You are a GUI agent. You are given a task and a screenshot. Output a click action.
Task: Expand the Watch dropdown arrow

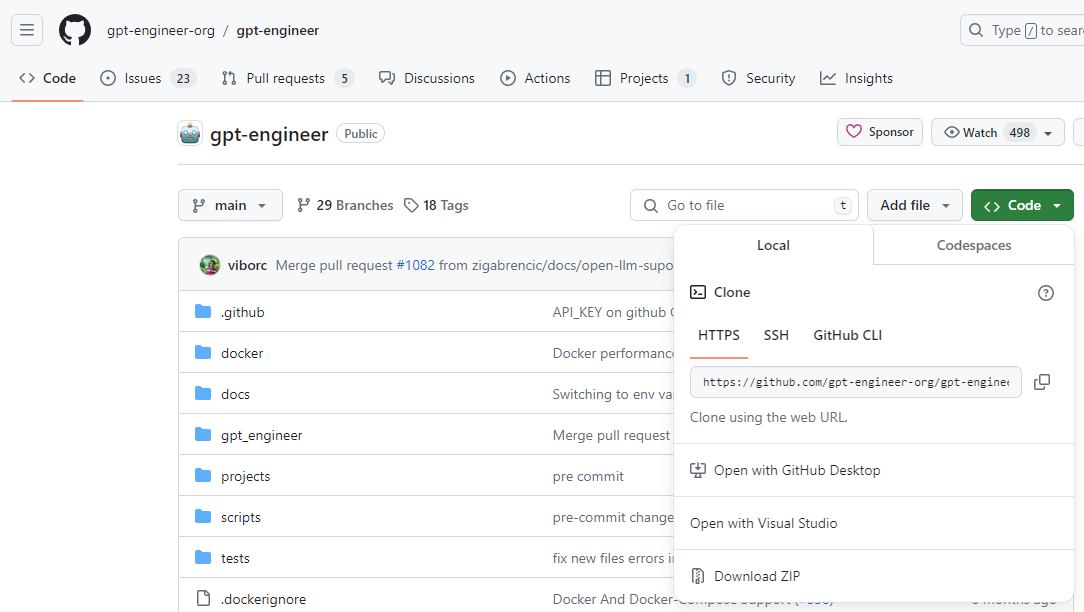tap(1048, 133)
